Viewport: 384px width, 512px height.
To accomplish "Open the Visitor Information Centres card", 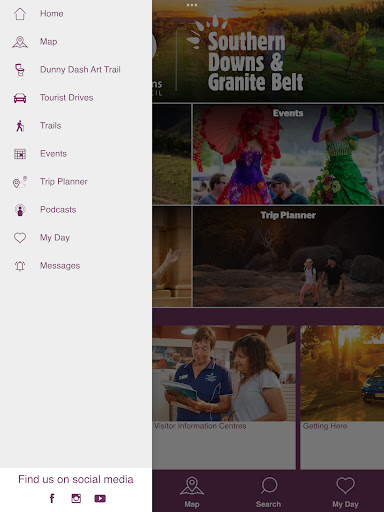I will click(x=224, y=397).
